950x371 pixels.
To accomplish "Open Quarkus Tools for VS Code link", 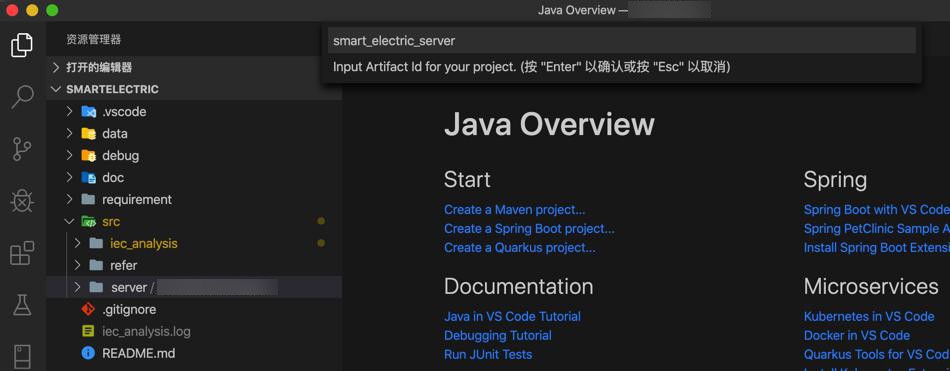I will click(876, 354).
